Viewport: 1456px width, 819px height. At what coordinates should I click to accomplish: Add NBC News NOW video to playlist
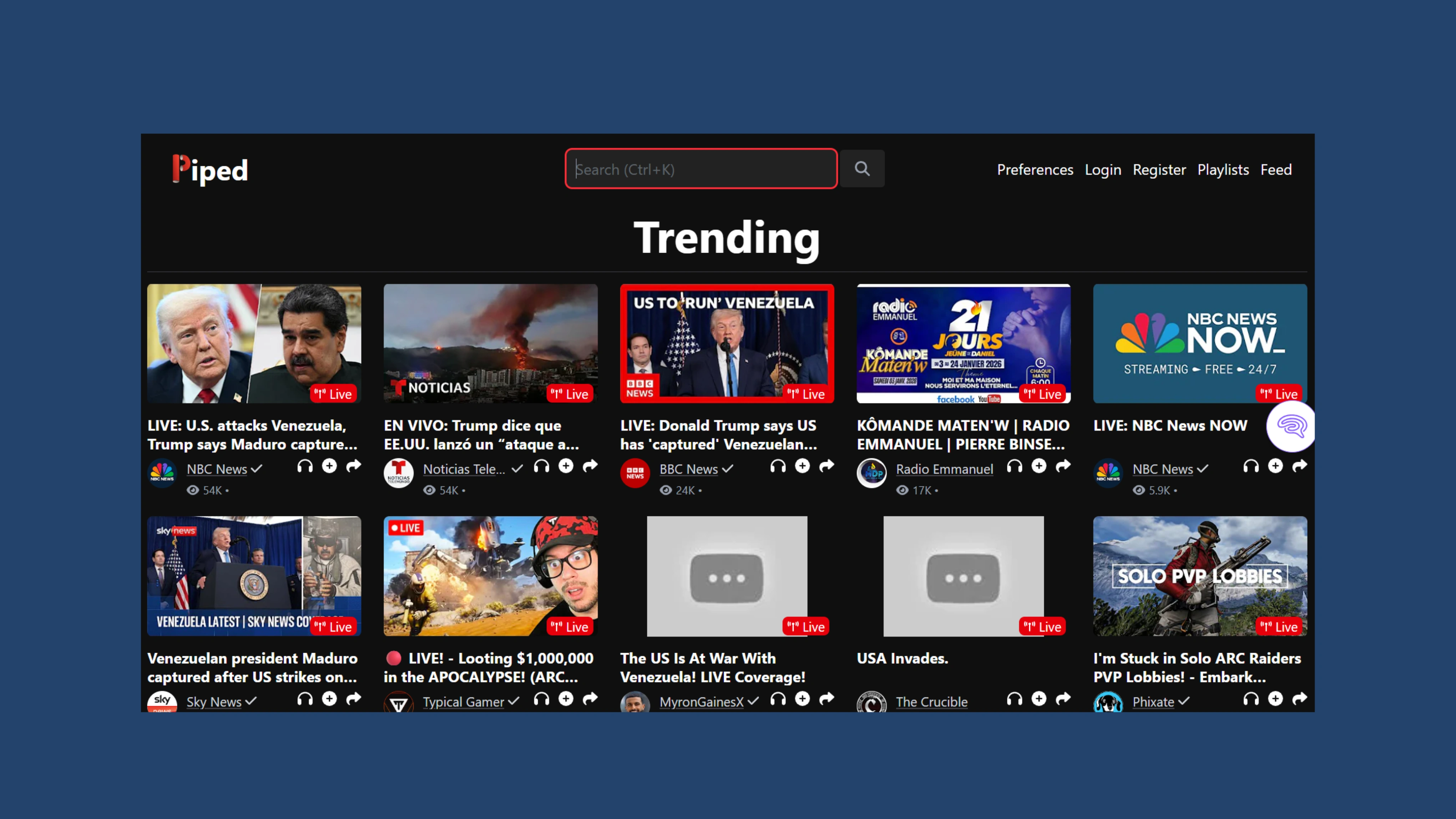click(x=1276, y=466)
